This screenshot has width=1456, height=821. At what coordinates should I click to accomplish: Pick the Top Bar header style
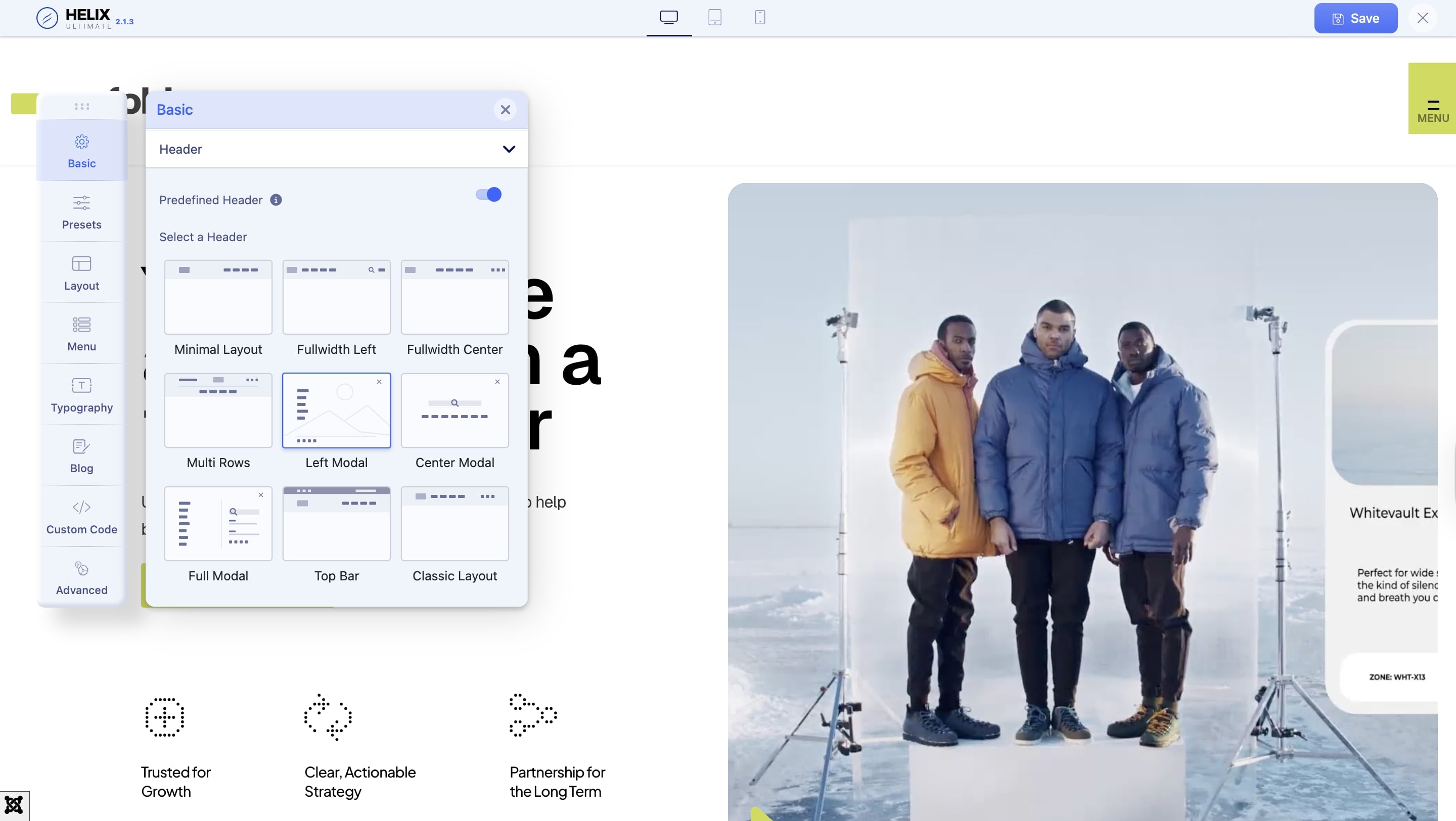[336, 524]
